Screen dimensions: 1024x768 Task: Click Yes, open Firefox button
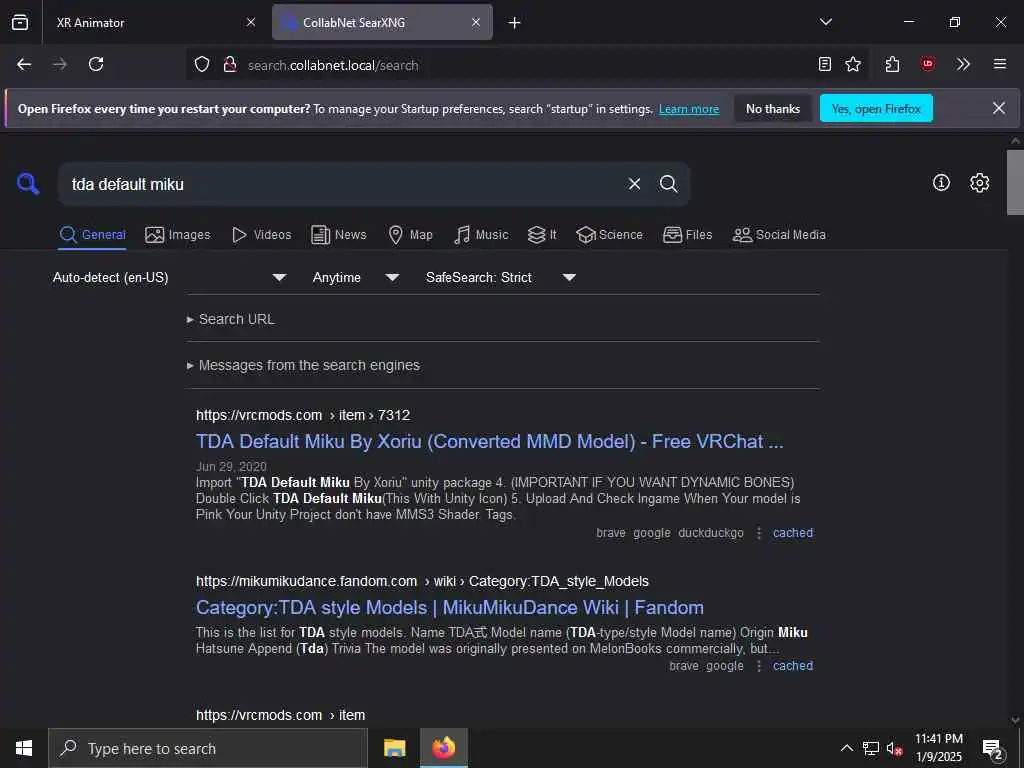click(x=876, y=108)
